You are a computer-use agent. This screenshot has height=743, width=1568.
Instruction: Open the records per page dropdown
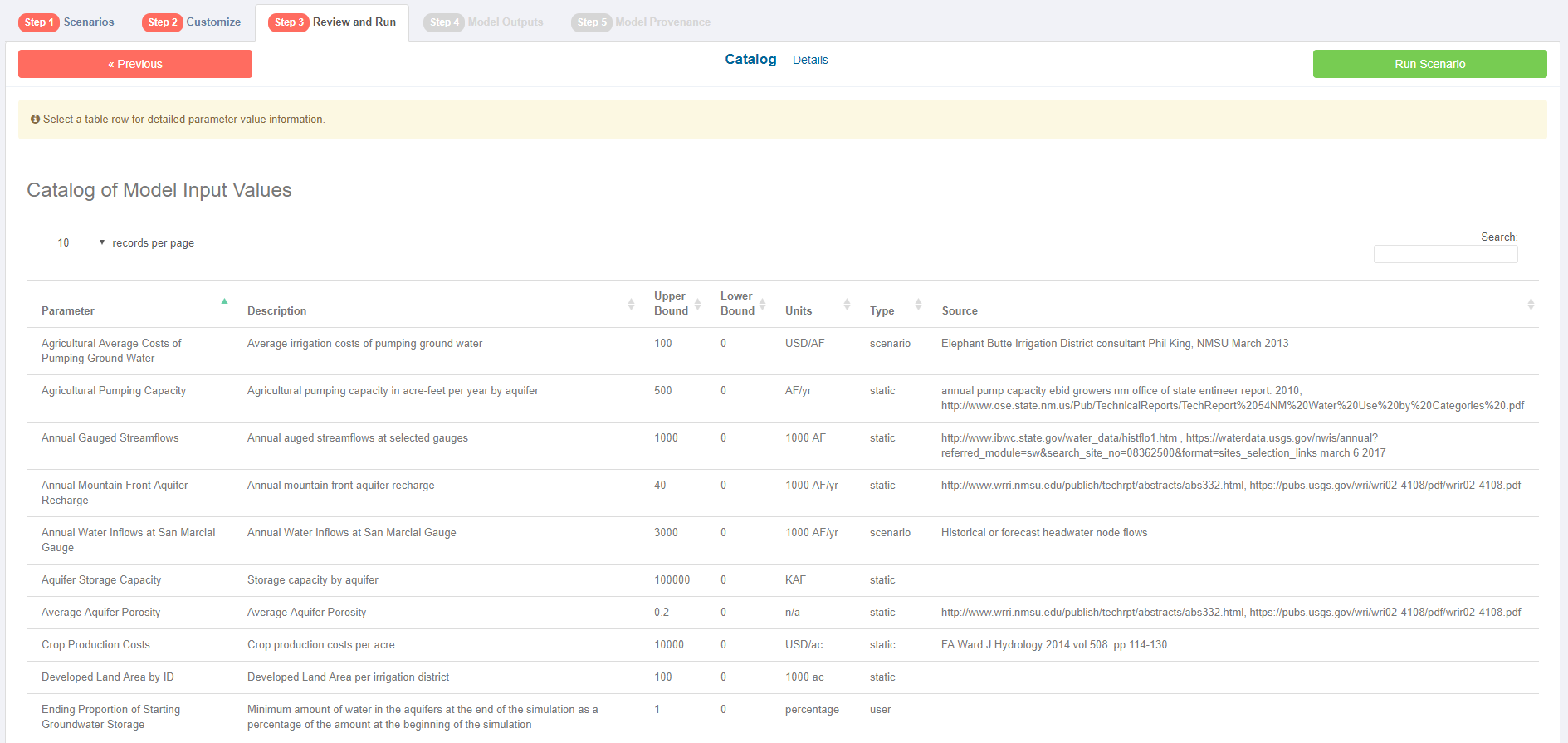81,243
